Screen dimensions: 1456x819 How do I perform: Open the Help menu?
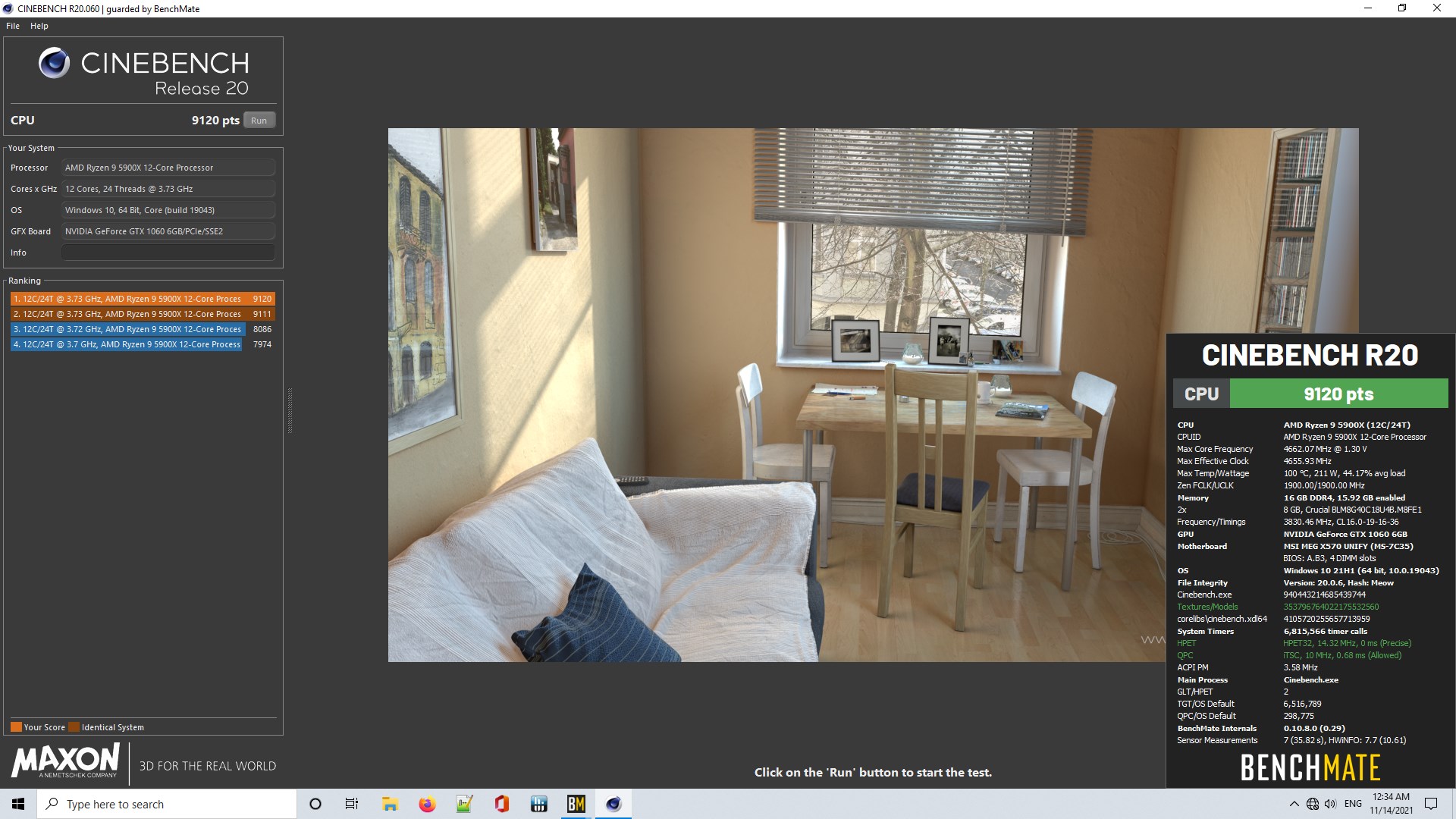pyautogui.click(x=39, y=26)
